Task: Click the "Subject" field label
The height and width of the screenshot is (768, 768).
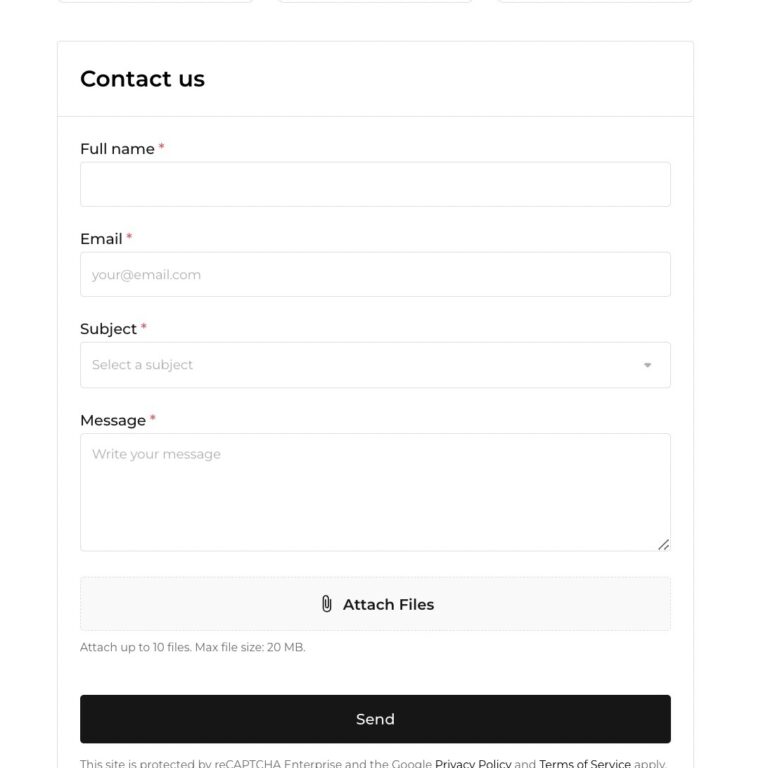Action: click(108, 329)
